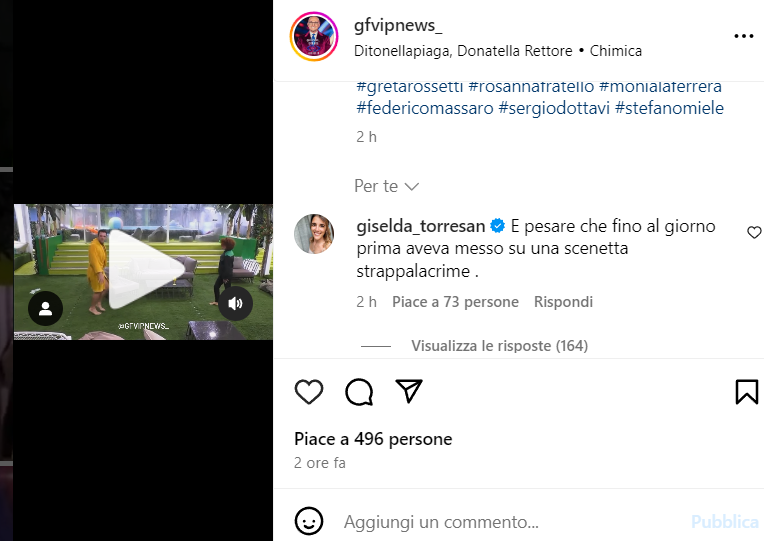Viewport: 764px width, 541px height.
Task: Open the emoji picker smiley icon
Action: [x=309, y=521]
